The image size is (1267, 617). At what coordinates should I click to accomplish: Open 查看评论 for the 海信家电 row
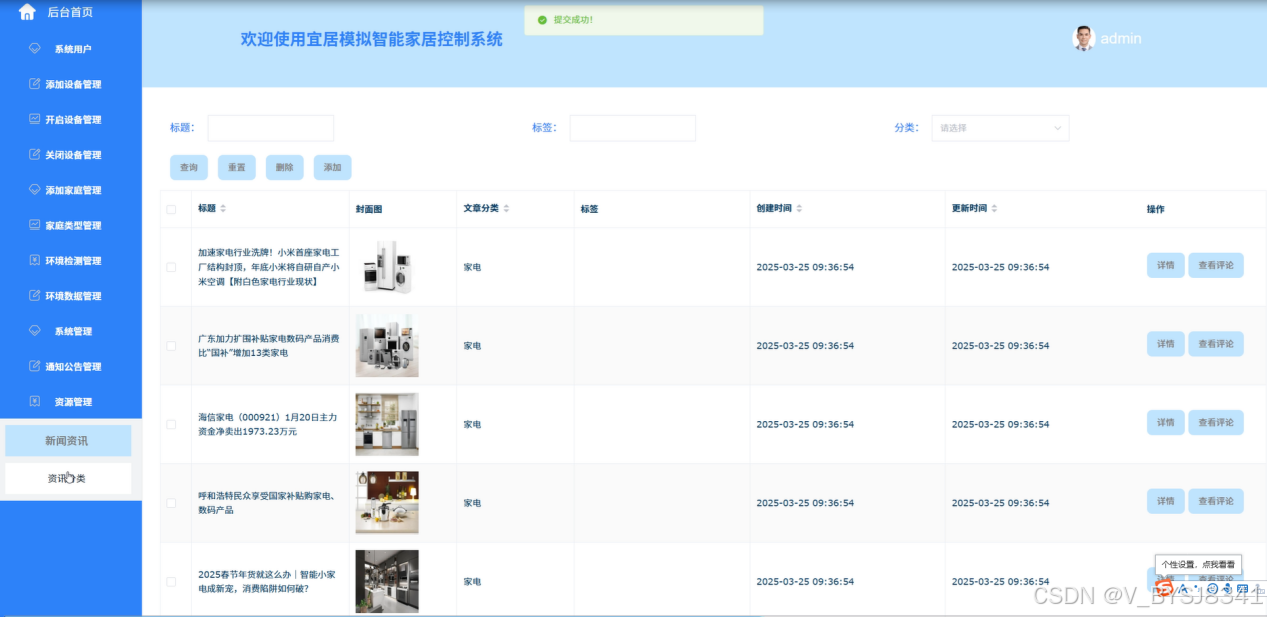point(1216,422)
